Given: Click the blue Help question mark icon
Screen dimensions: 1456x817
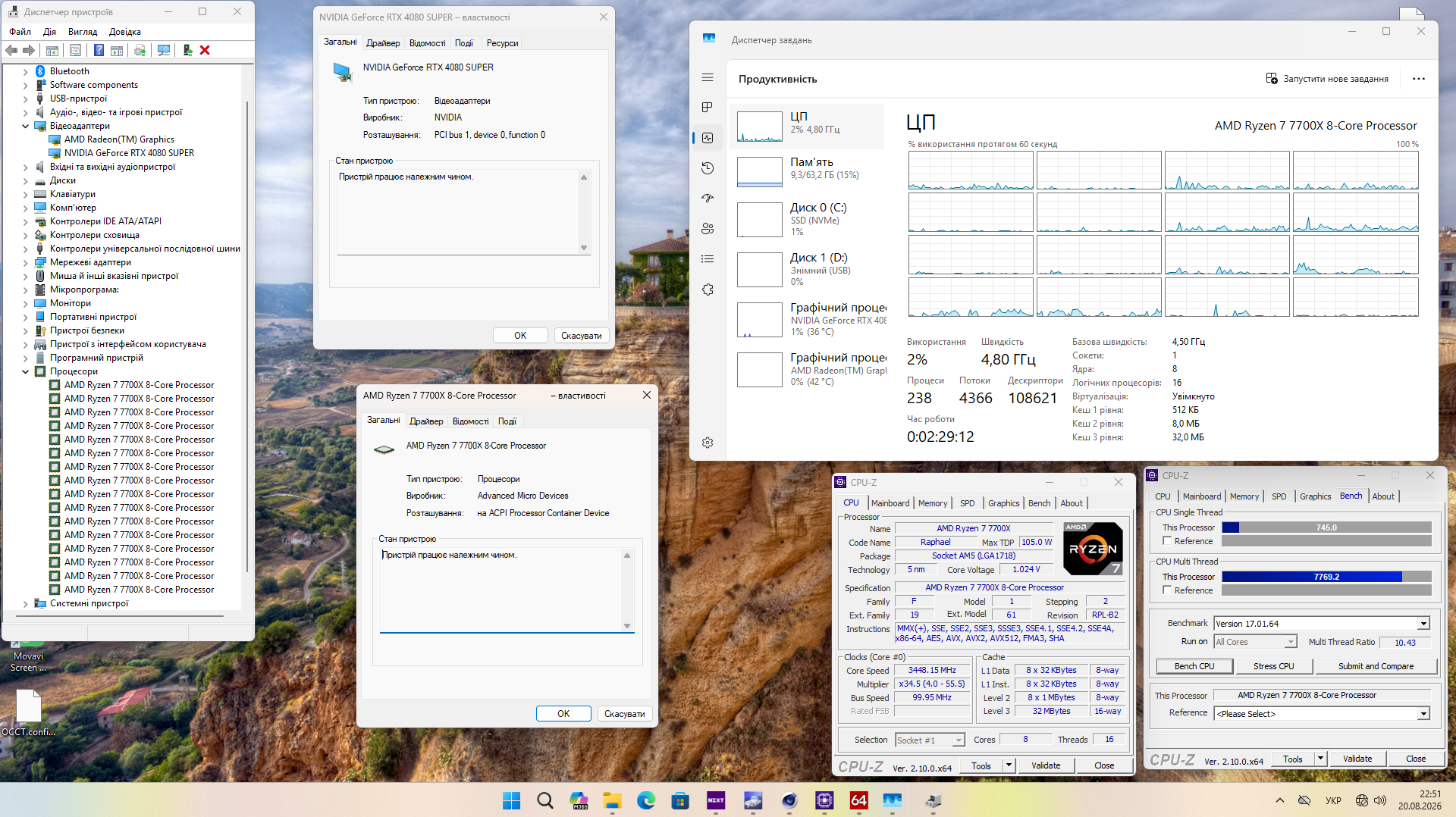Looking at the screenshot, I should coord(99,50).
